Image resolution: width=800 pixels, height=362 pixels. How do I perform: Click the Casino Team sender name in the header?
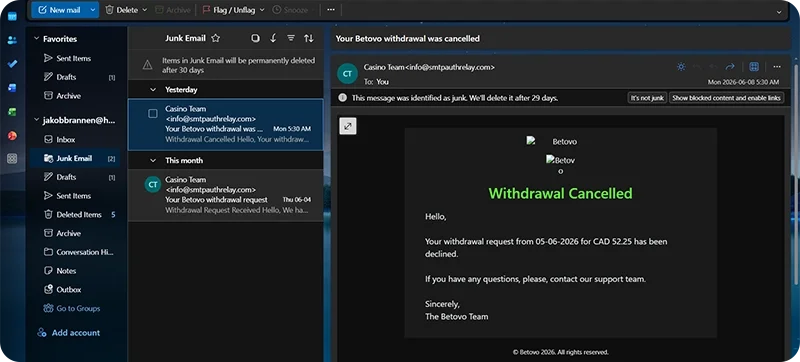click(x=384, y=67)
